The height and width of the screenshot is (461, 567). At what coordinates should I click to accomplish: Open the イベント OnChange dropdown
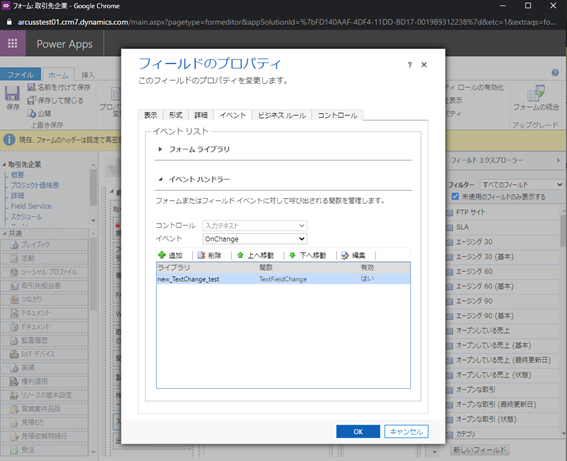(255, 239)
